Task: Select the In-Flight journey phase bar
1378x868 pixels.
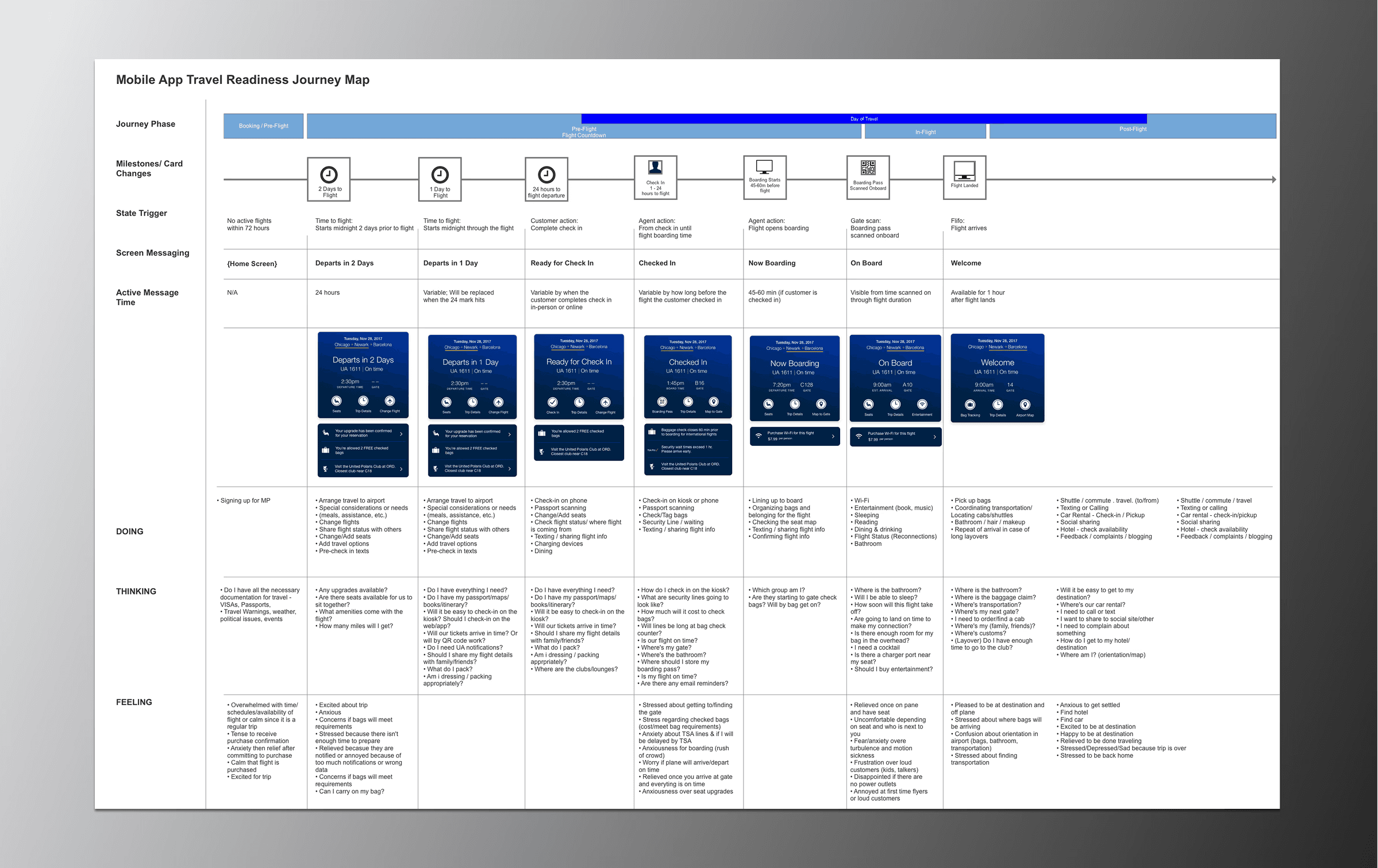Action: (925, 132)
